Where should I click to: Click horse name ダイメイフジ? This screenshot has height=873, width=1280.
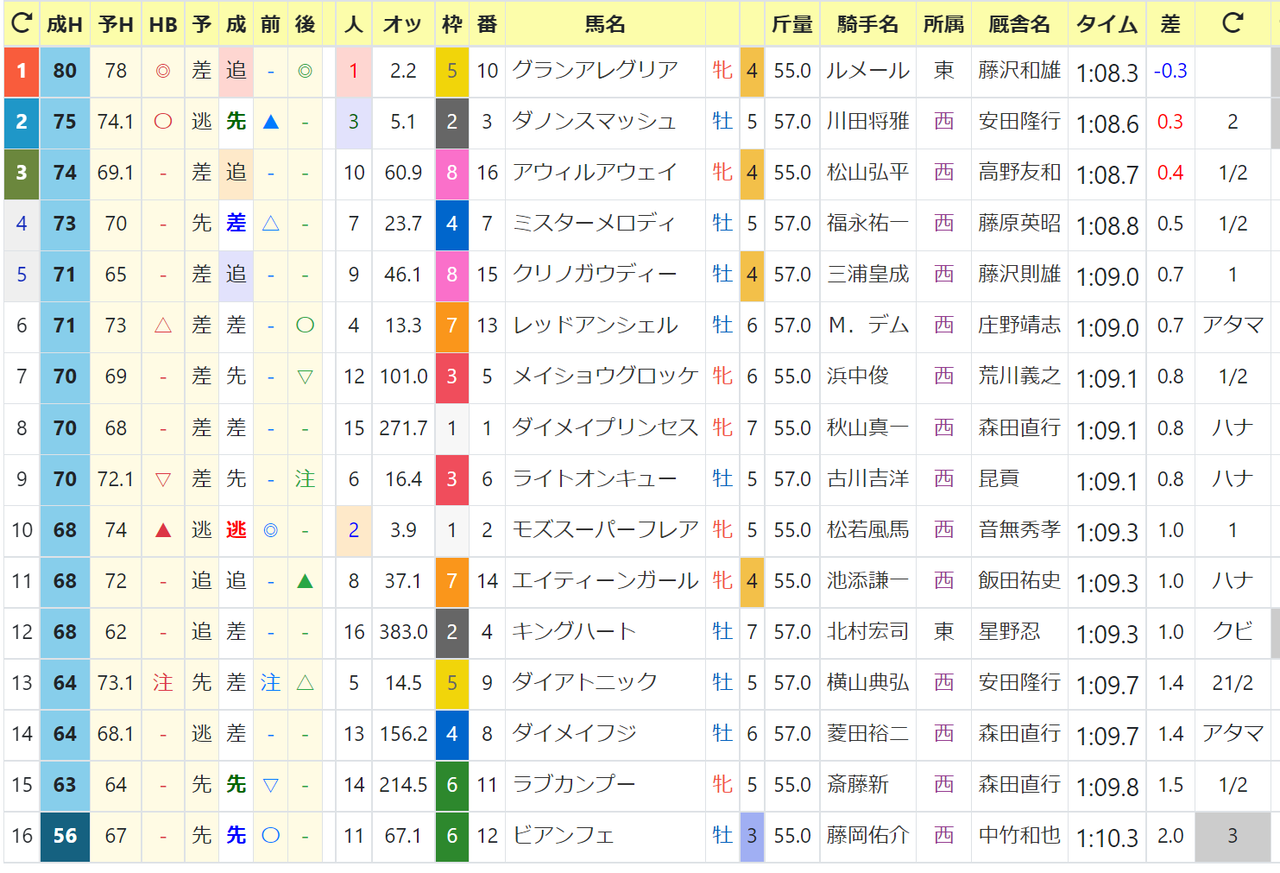[574, 733]
